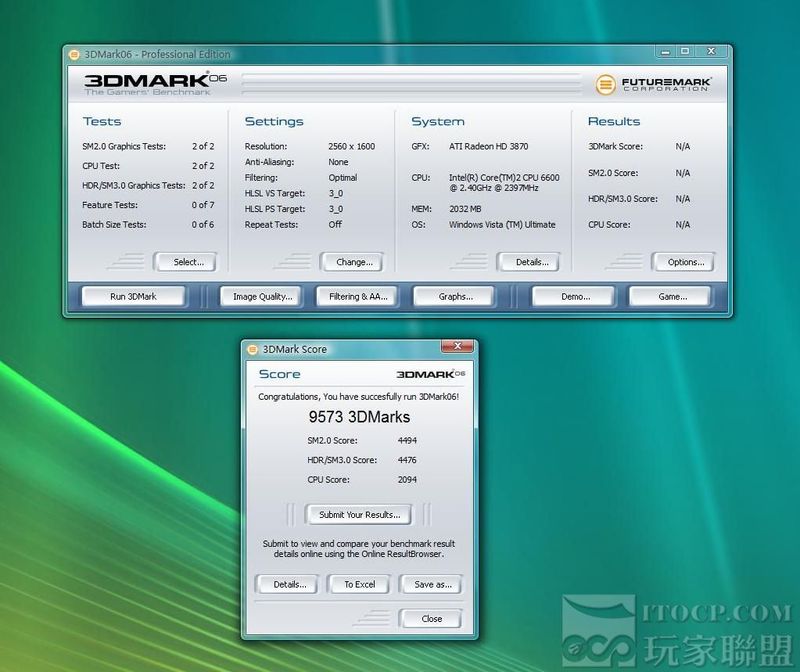Open Filtering & AA... settings
The height and width of the screenshot is (672, 800).
click(x=358, y=296)
